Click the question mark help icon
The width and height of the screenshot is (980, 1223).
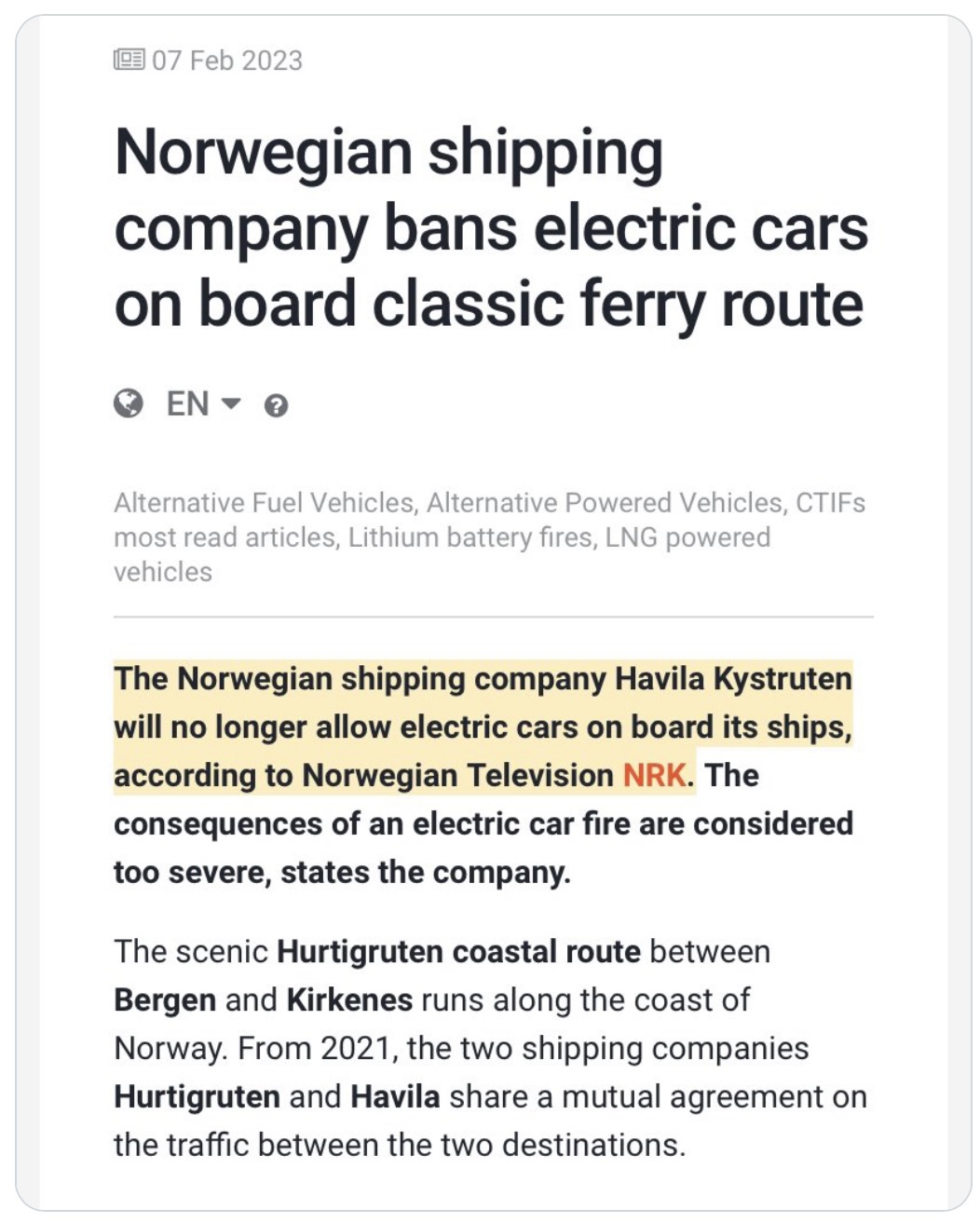(x=276, y=405)
